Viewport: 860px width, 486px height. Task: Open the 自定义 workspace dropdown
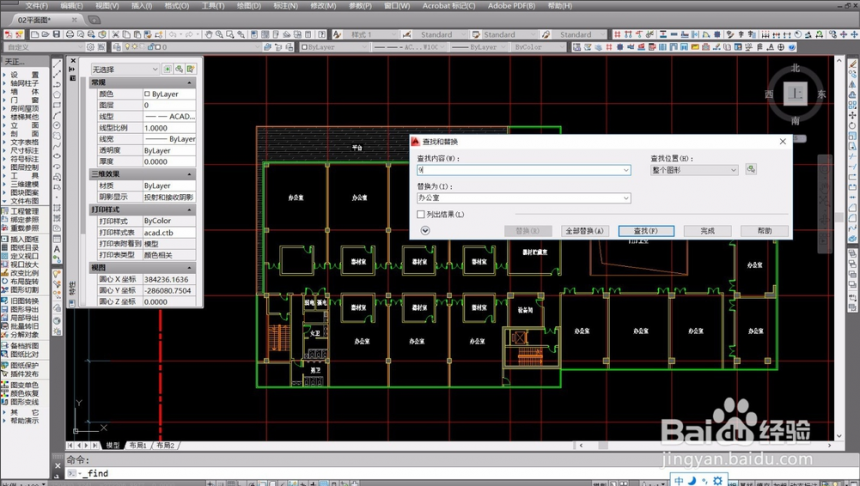click(x=43, y=47)
